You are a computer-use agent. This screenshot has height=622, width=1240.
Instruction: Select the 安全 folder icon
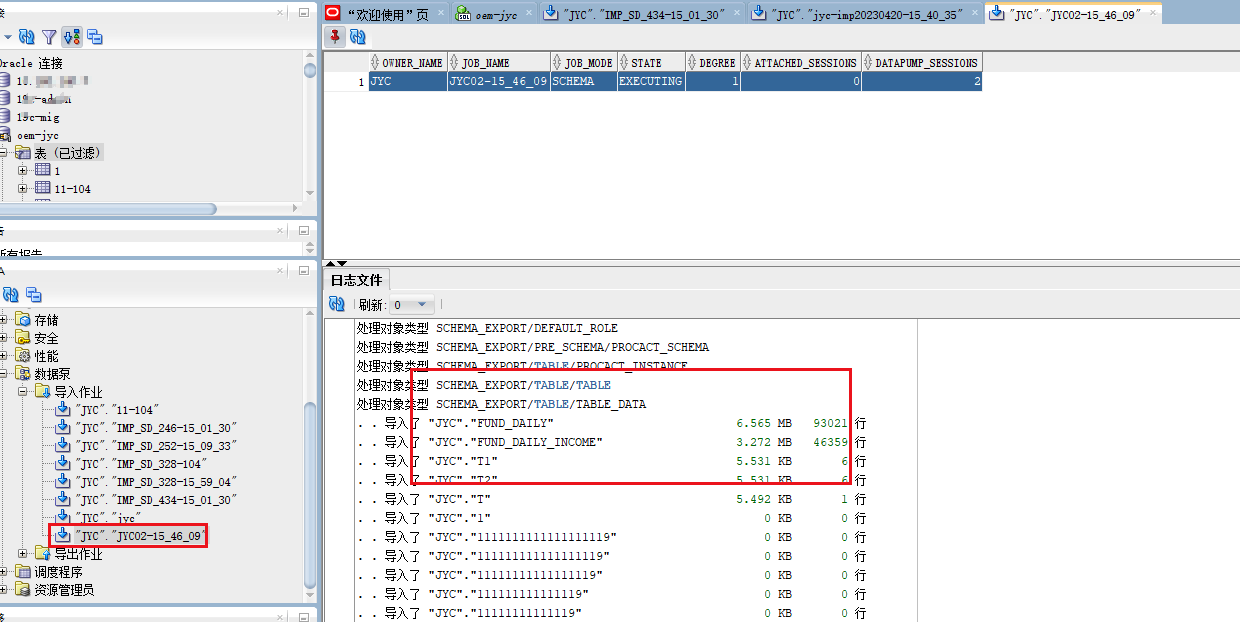(23, 338)
